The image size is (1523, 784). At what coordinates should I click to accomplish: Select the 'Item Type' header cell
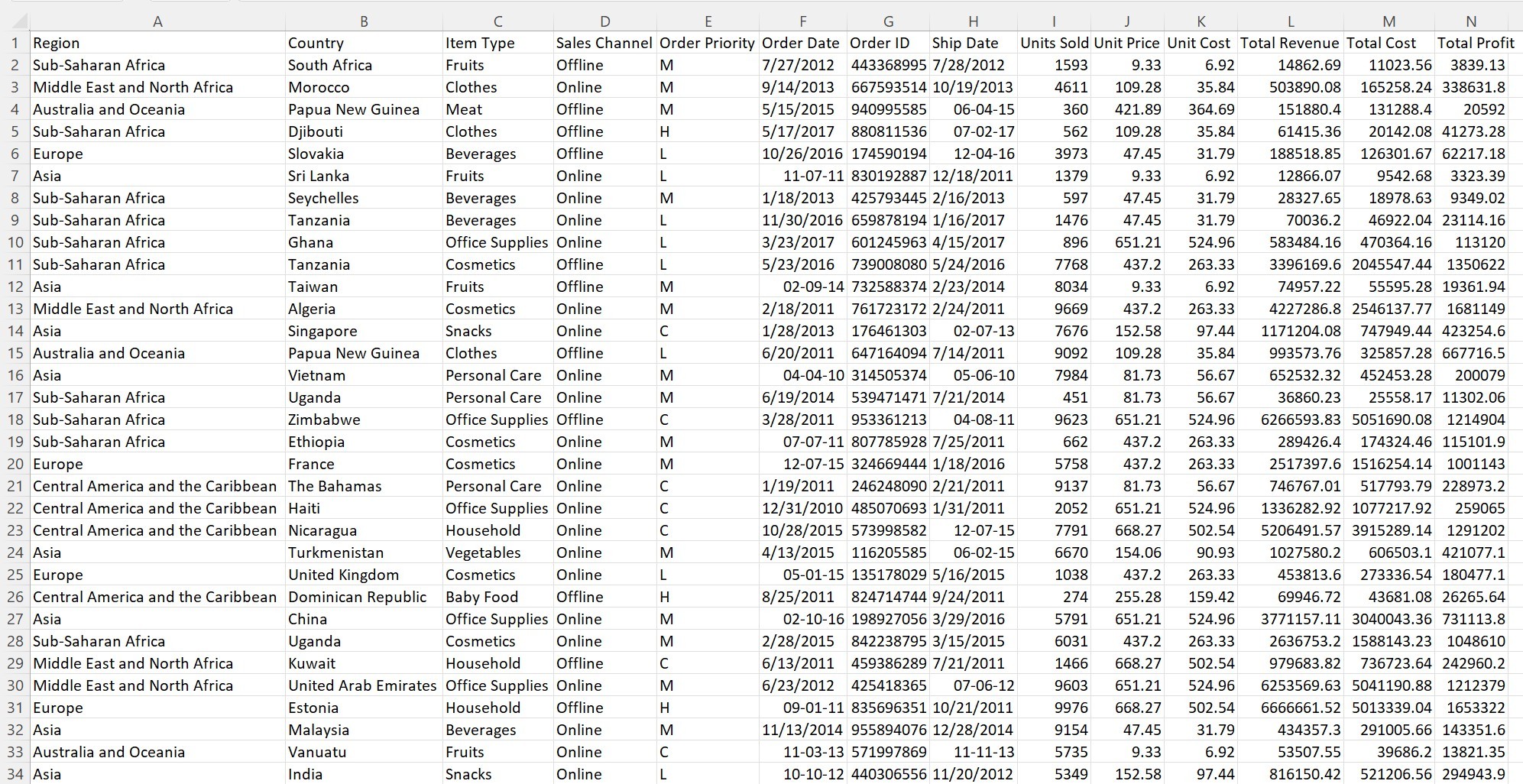click(498, 43)
